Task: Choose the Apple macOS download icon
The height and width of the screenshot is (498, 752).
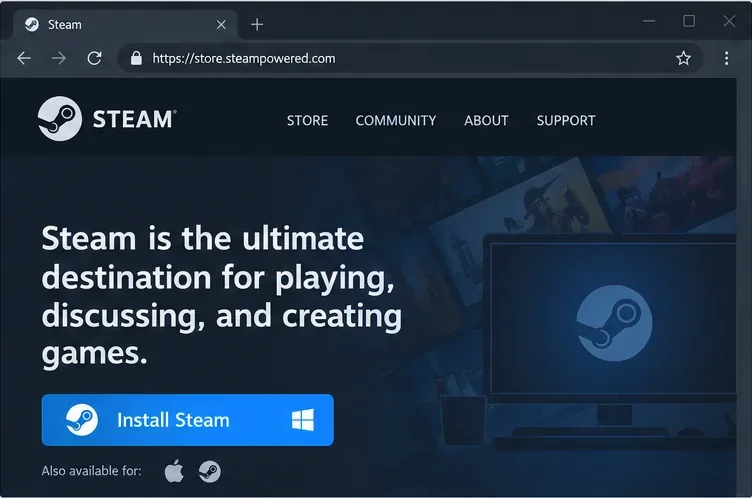Action: pyautogui.click(x=174, y=471)
